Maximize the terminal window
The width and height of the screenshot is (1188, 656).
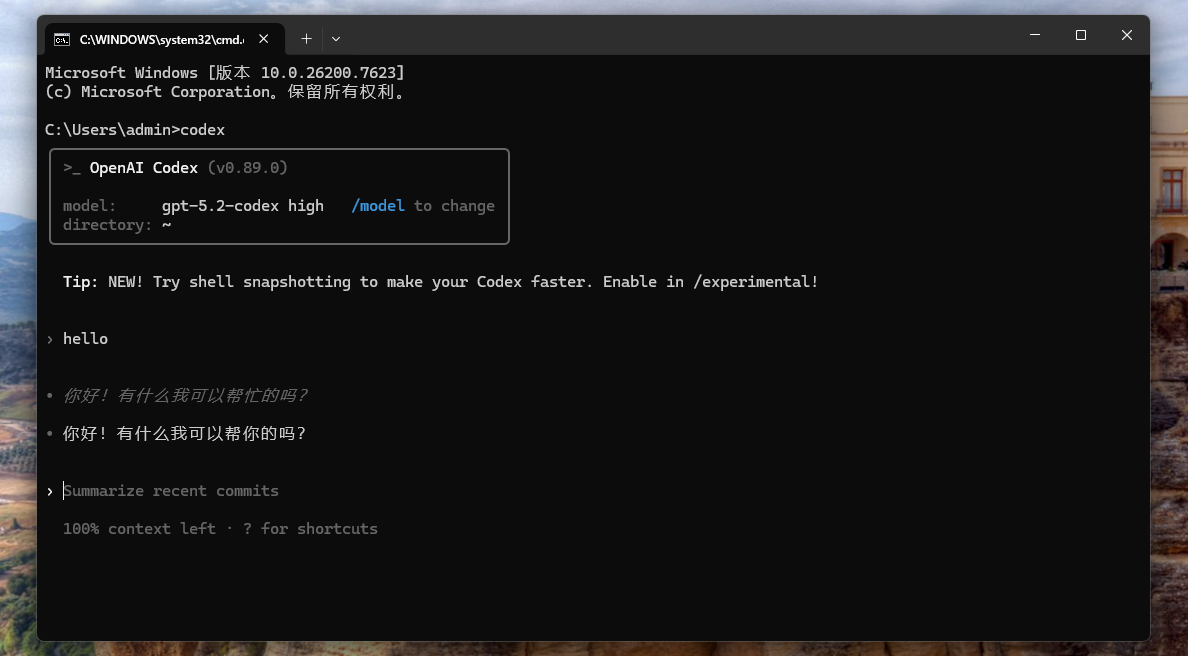[x=1080, y=35]
